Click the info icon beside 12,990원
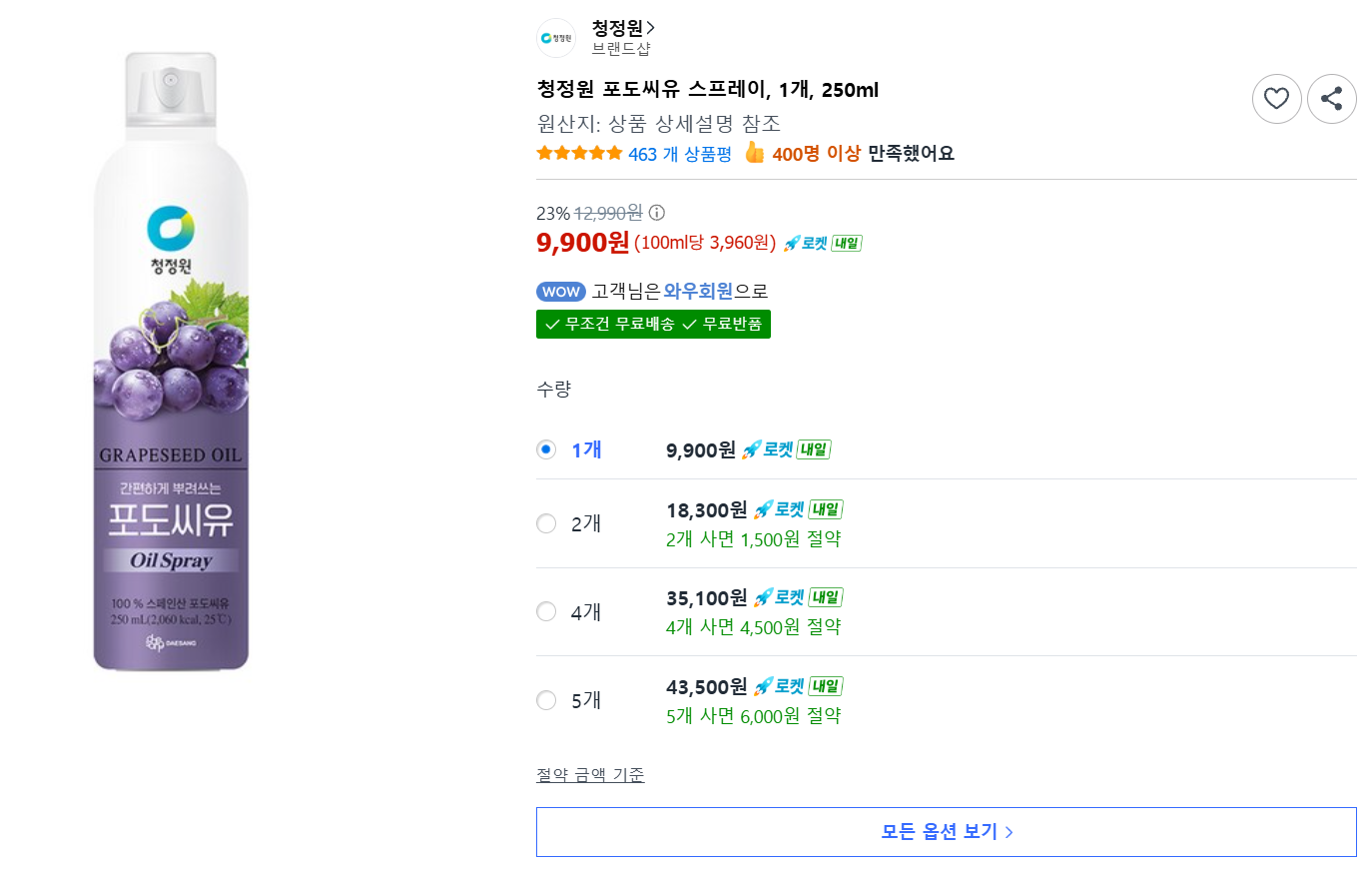 click(657, 213)
